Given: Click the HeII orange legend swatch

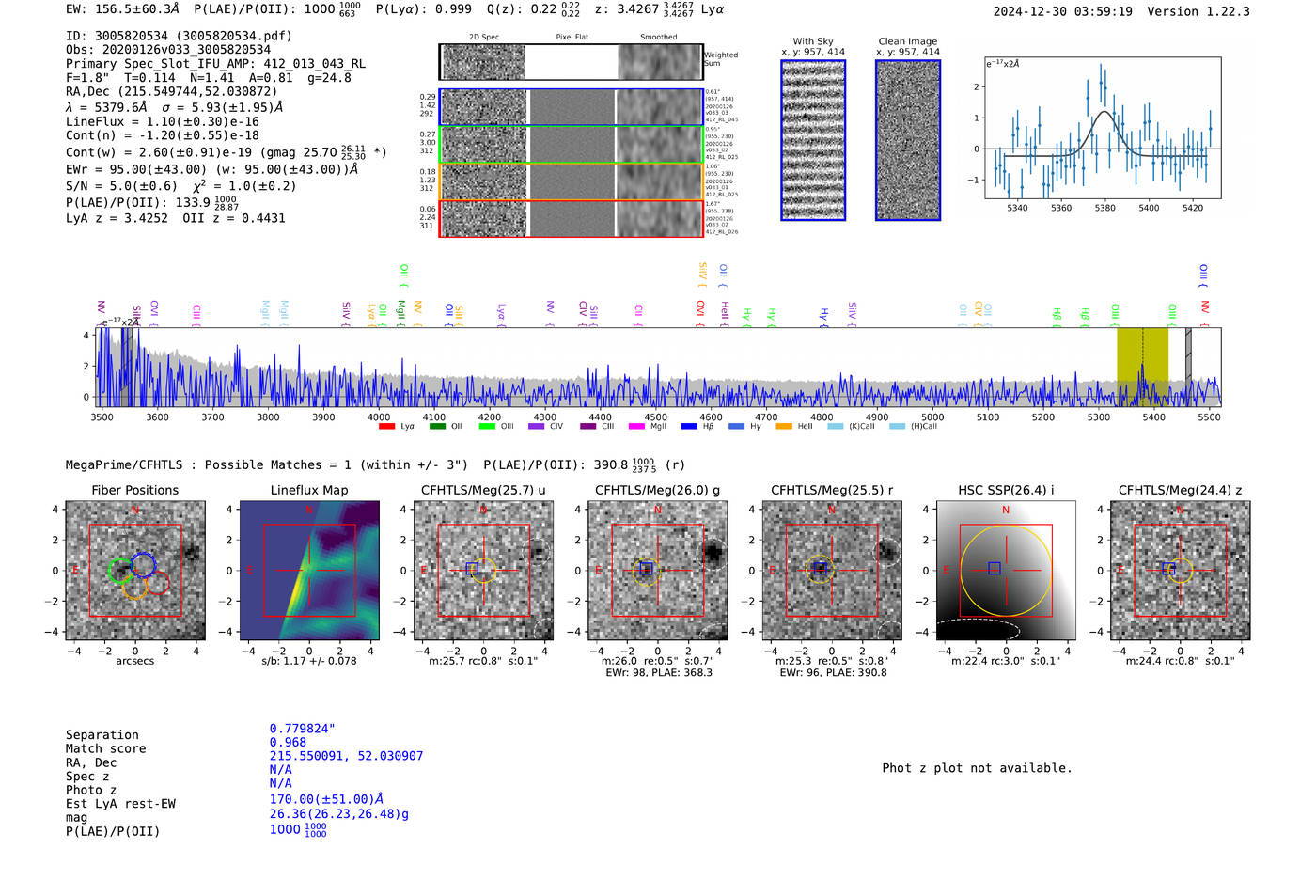Looking at the screenshot, I should pyautogui.click(x=784, y=427).
